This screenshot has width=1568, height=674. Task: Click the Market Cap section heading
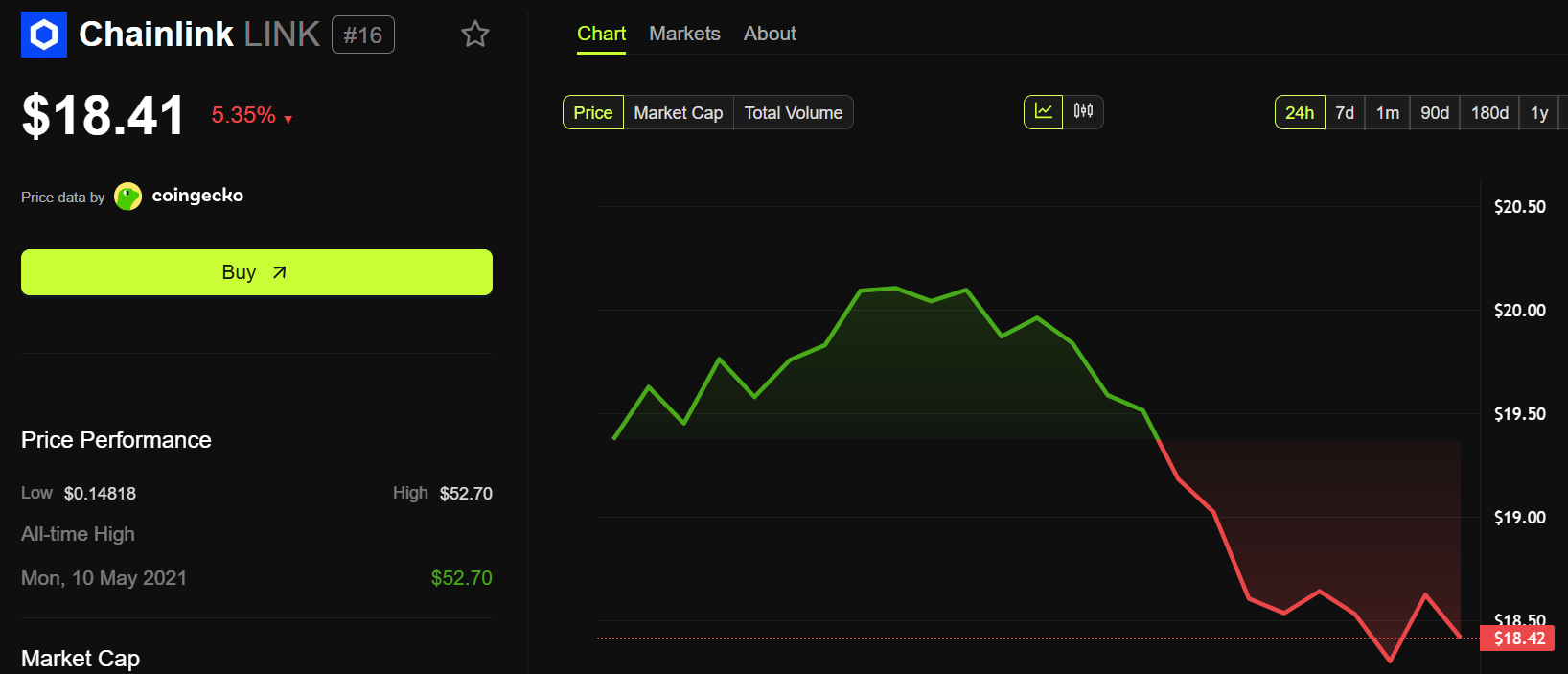tap(81, 659)
